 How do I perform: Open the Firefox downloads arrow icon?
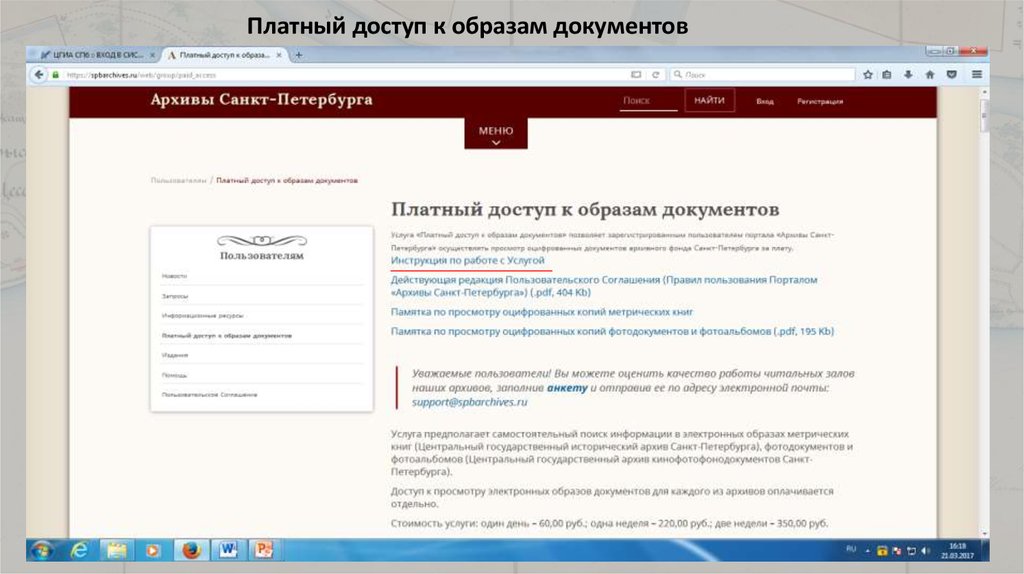tap(909, 75)
